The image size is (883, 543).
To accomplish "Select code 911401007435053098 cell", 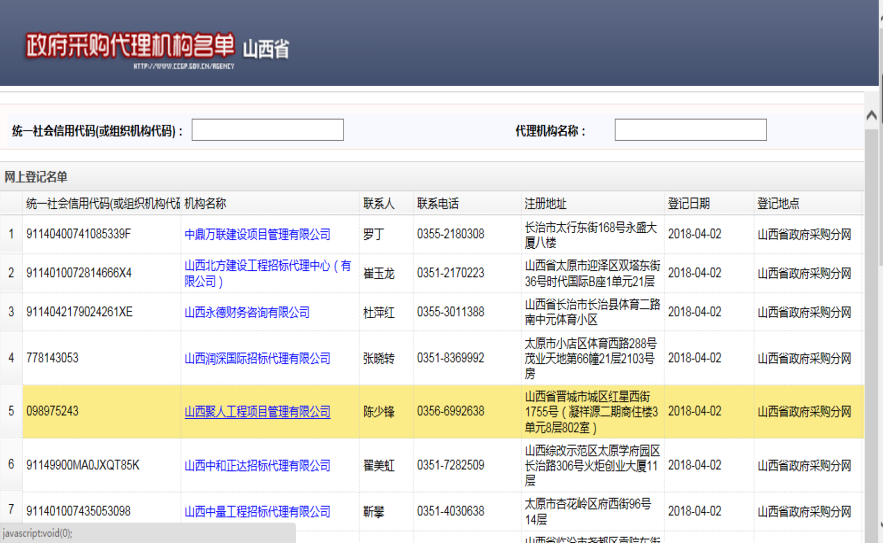I will point(78,511).
